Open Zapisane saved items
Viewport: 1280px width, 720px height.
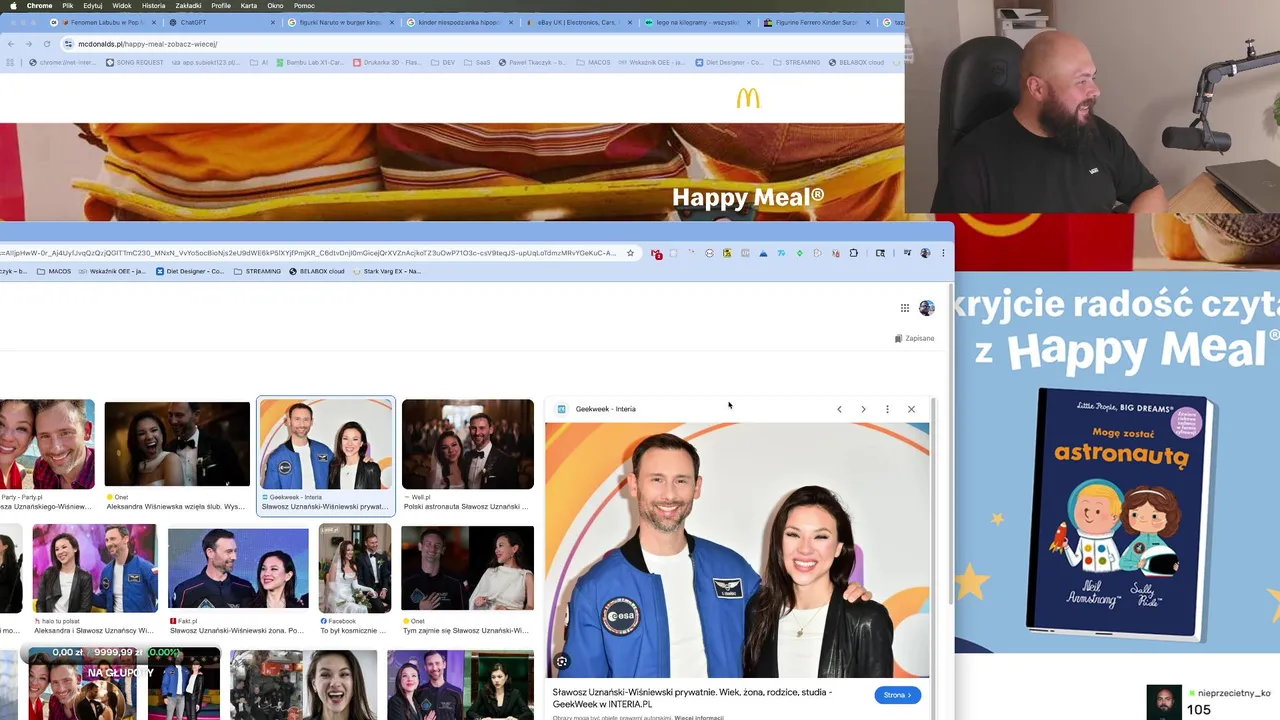(914, 338)
